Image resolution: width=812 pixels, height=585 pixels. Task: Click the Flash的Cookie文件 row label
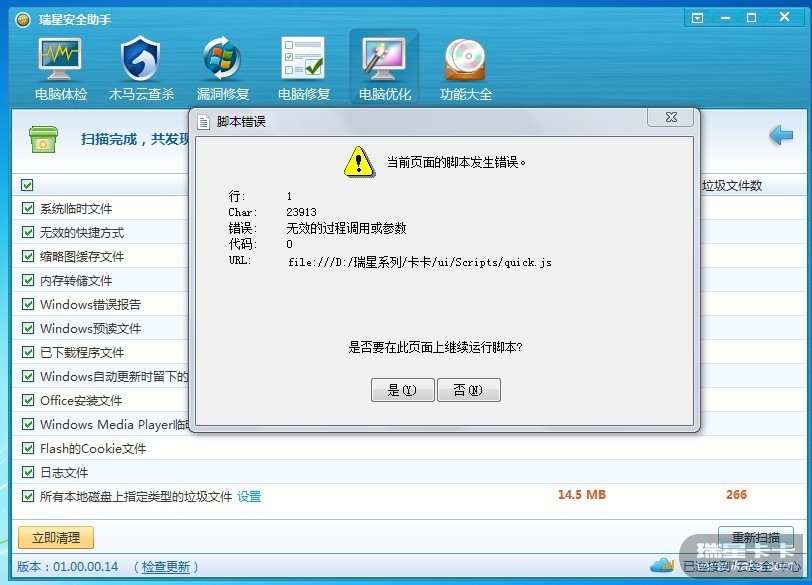click(x=93, y=448)
